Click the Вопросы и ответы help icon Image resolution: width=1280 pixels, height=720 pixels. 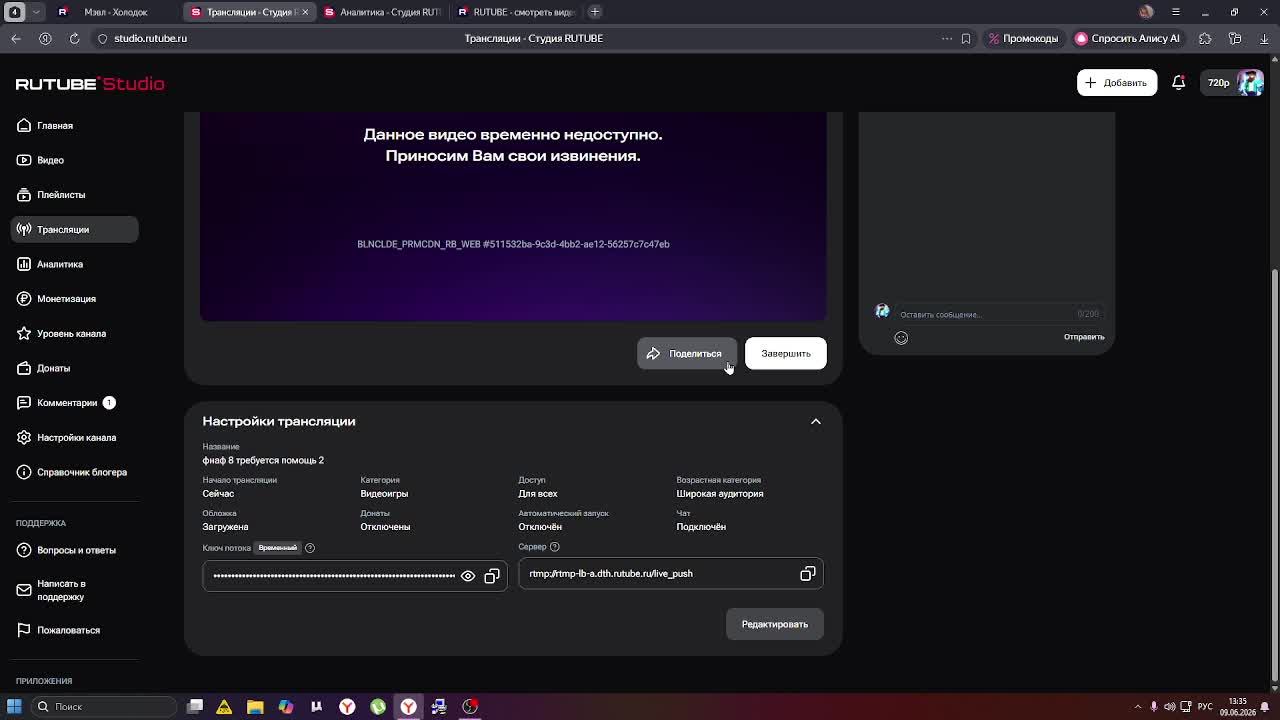tap(24, 550)
